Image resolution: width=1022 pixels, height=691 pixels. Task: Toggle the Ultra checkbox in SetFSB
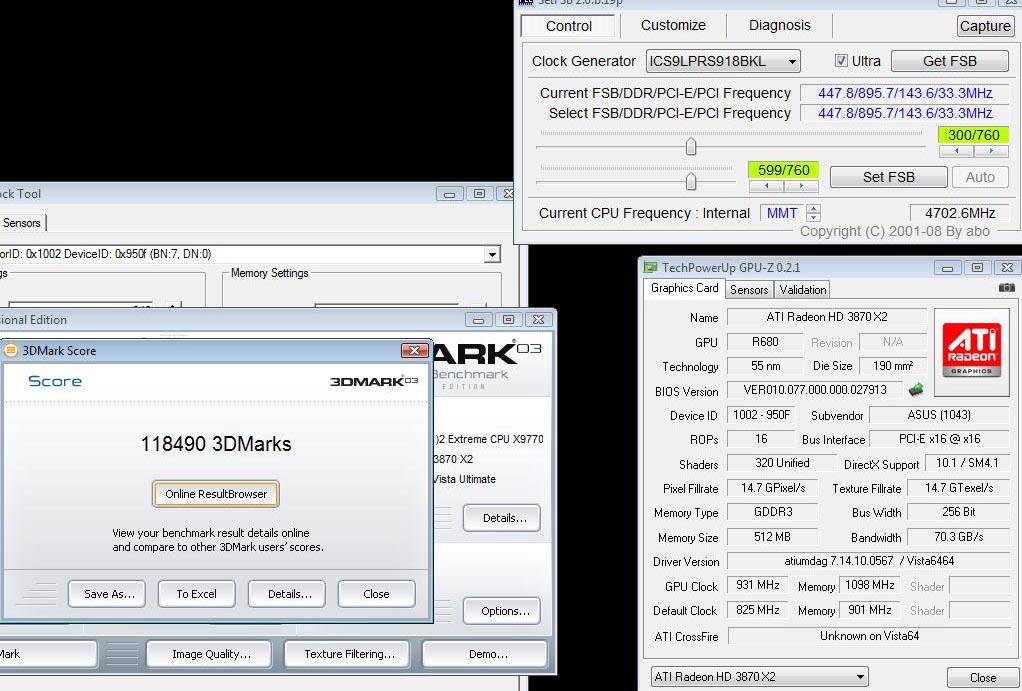coord(841,61)
